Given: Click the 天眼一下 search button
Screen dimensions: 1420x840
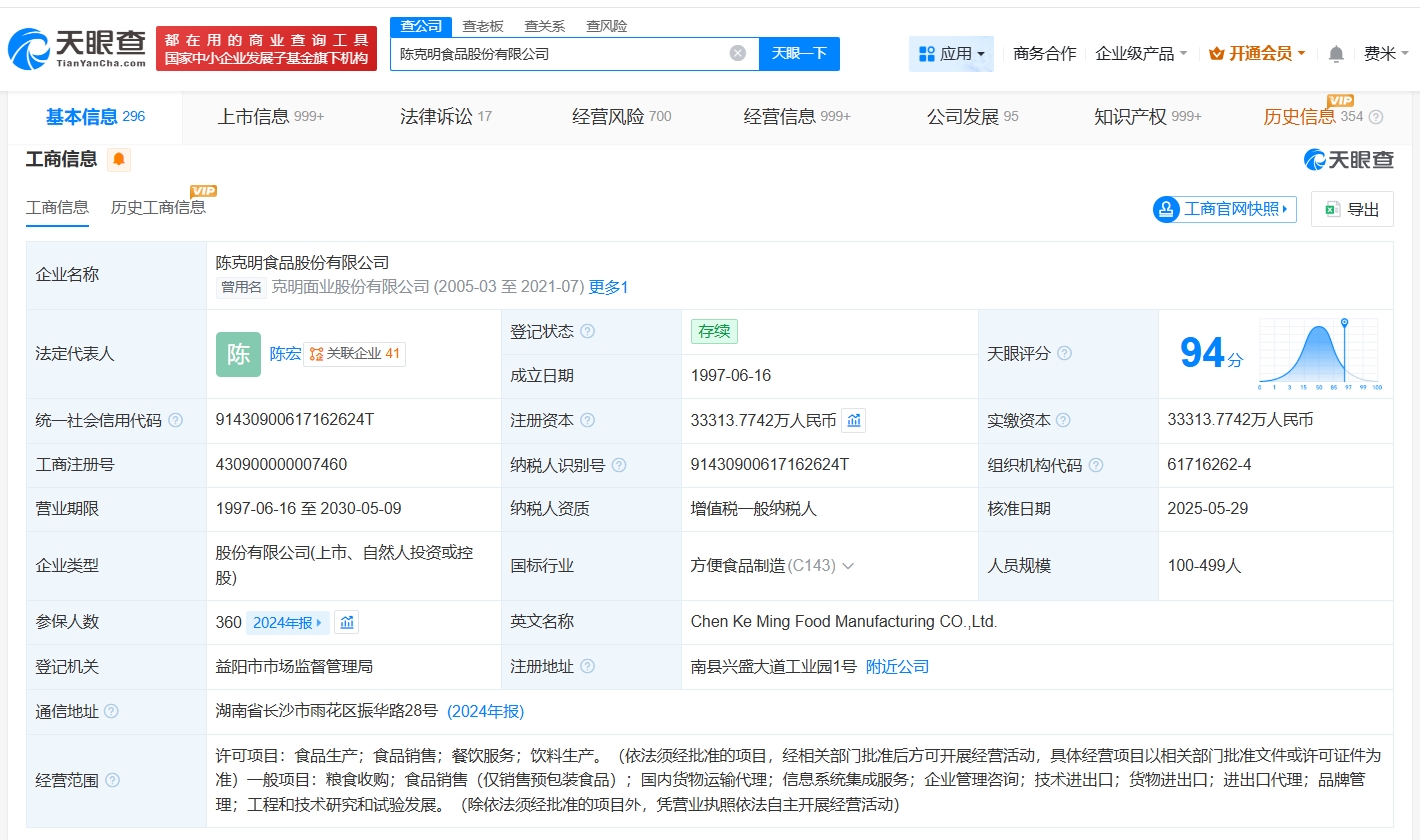Looking at the screenshot, I should click(799, 54).
